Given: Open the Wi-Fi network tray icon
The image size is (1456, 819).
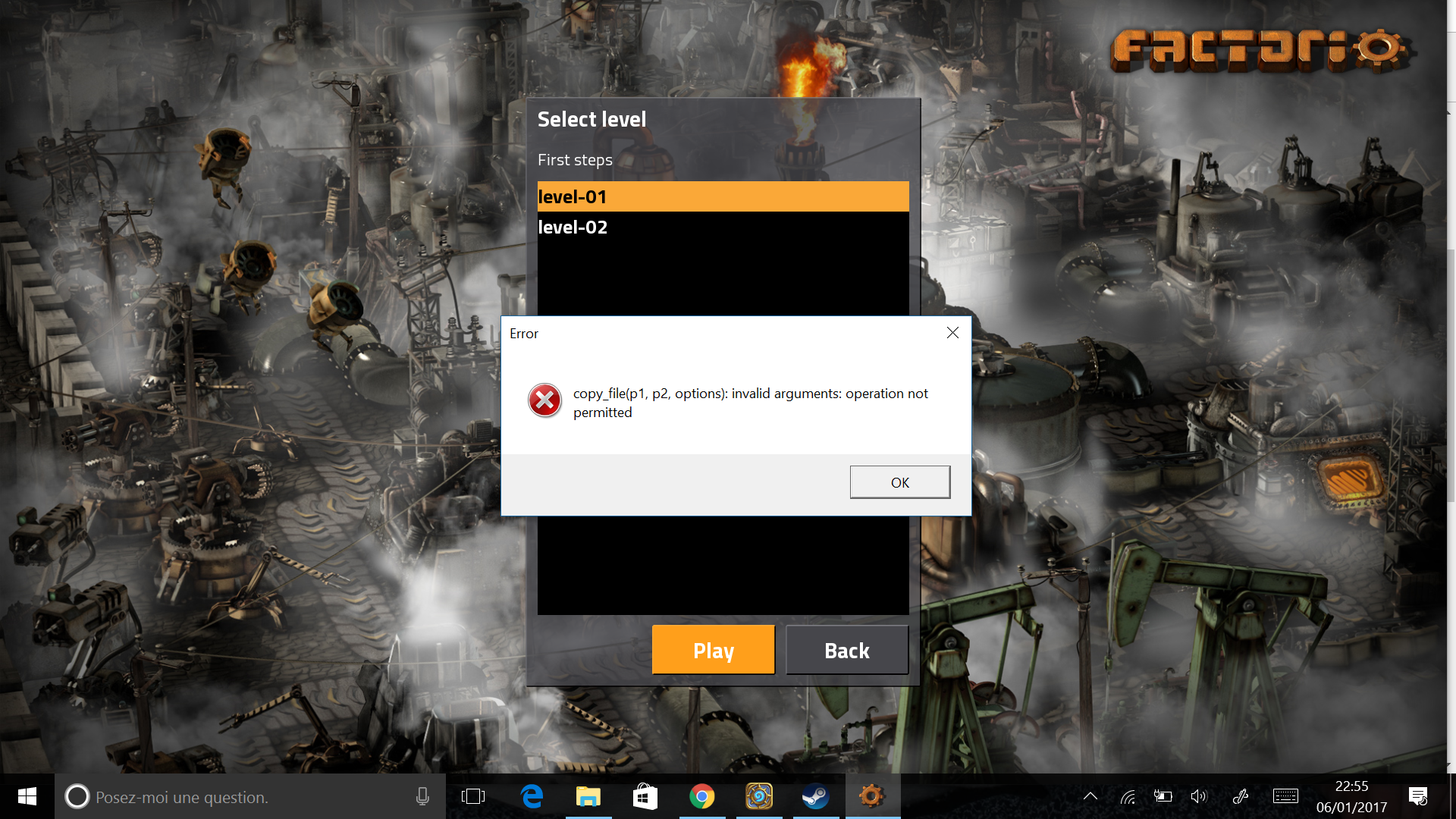Looking at the screenshot, I should point(1128,796).
